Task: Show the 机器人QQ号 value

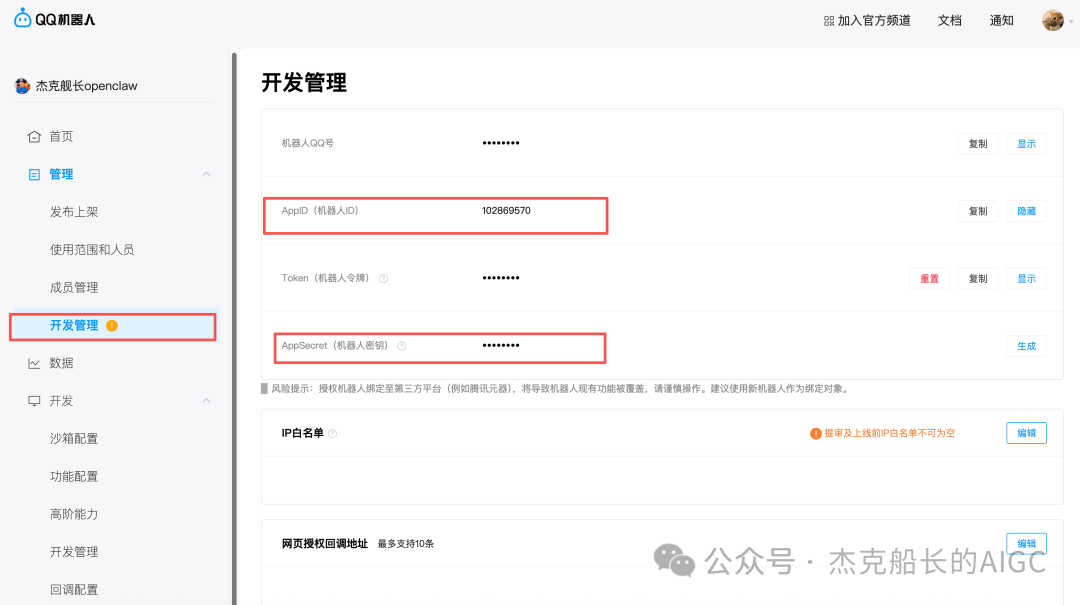Action: (x=1026, y=144)
